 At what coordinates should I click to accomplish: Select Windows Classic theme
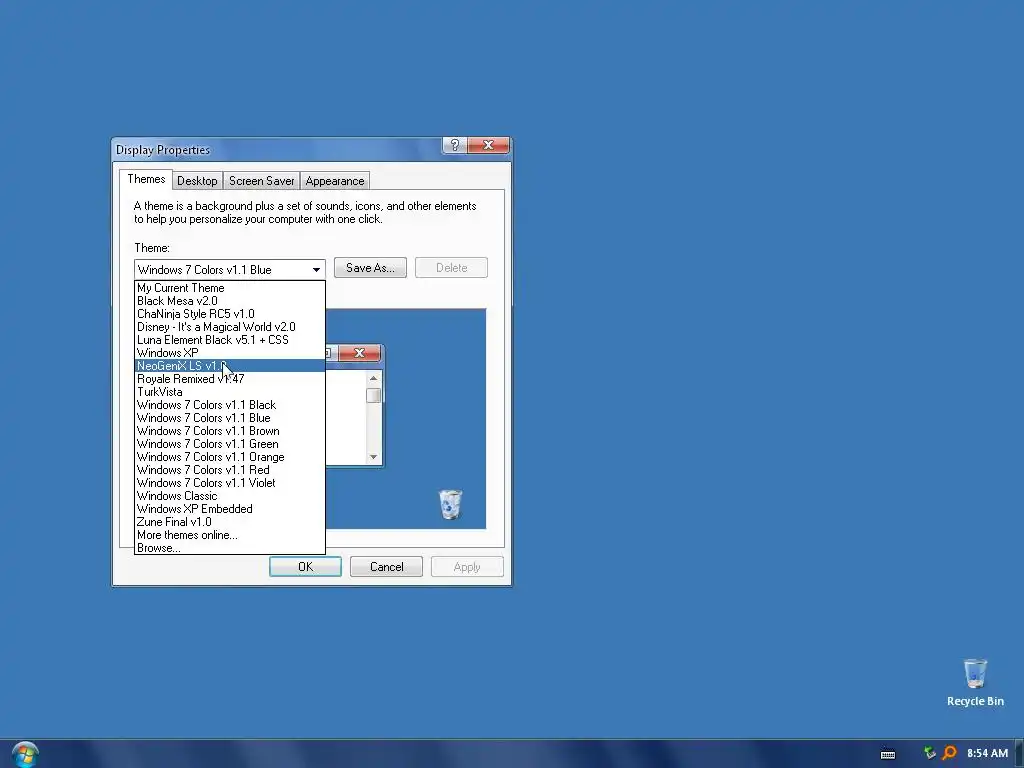coord(230,496)
